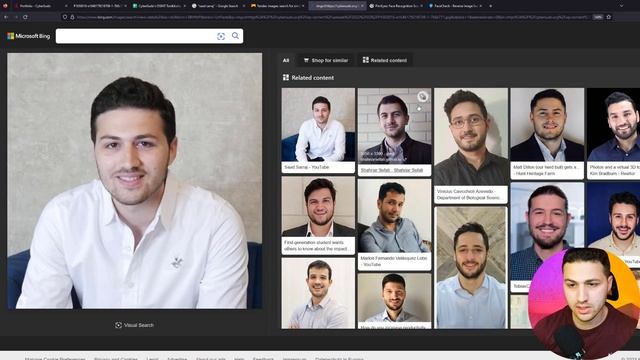Screen dimensions: 640x360
Task: Click the Related content section header icon
Action: (x=286, y=78)
